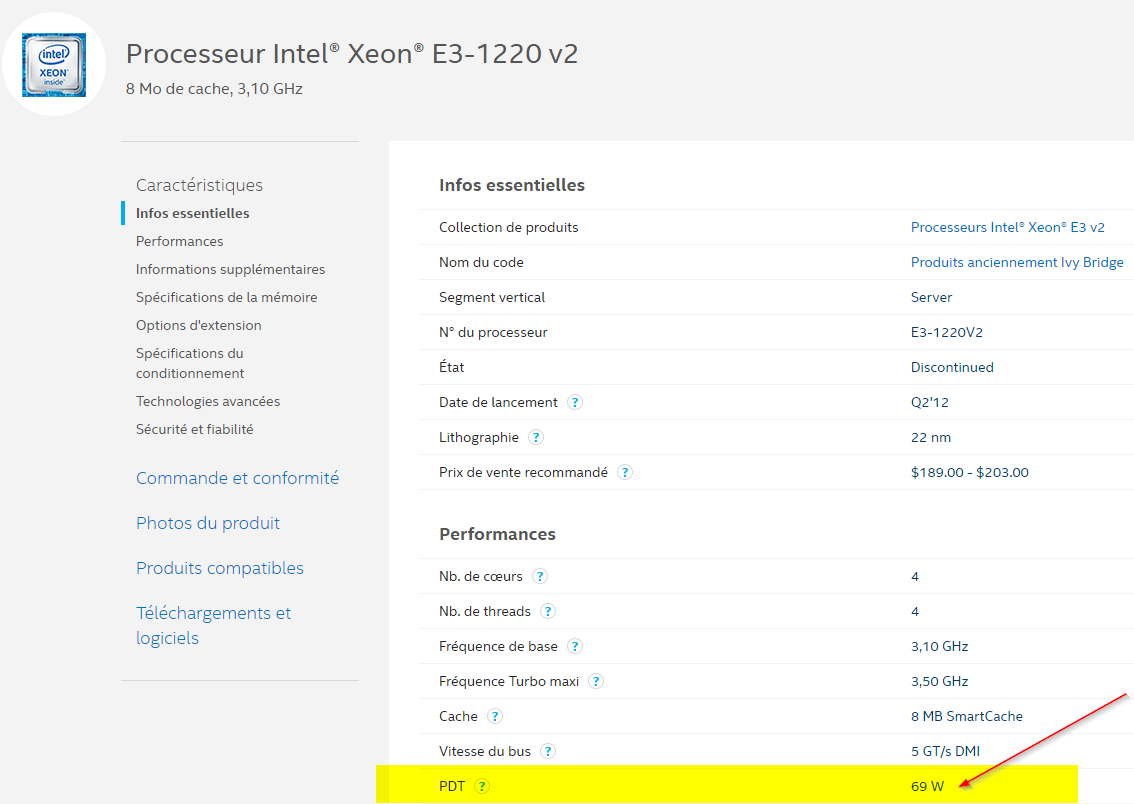Click the N° du processeur label
Image resolution: width=1134 pixels, height=804 pixels.
click(493, 333)
